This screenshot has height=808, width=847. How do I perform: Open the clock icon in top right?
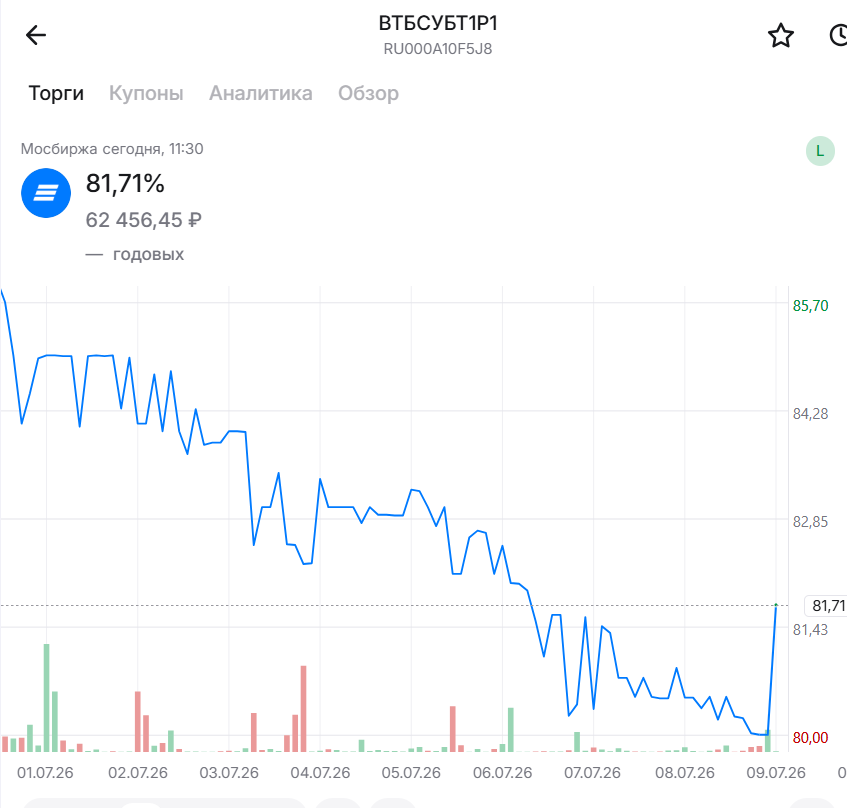click(838, 36)
